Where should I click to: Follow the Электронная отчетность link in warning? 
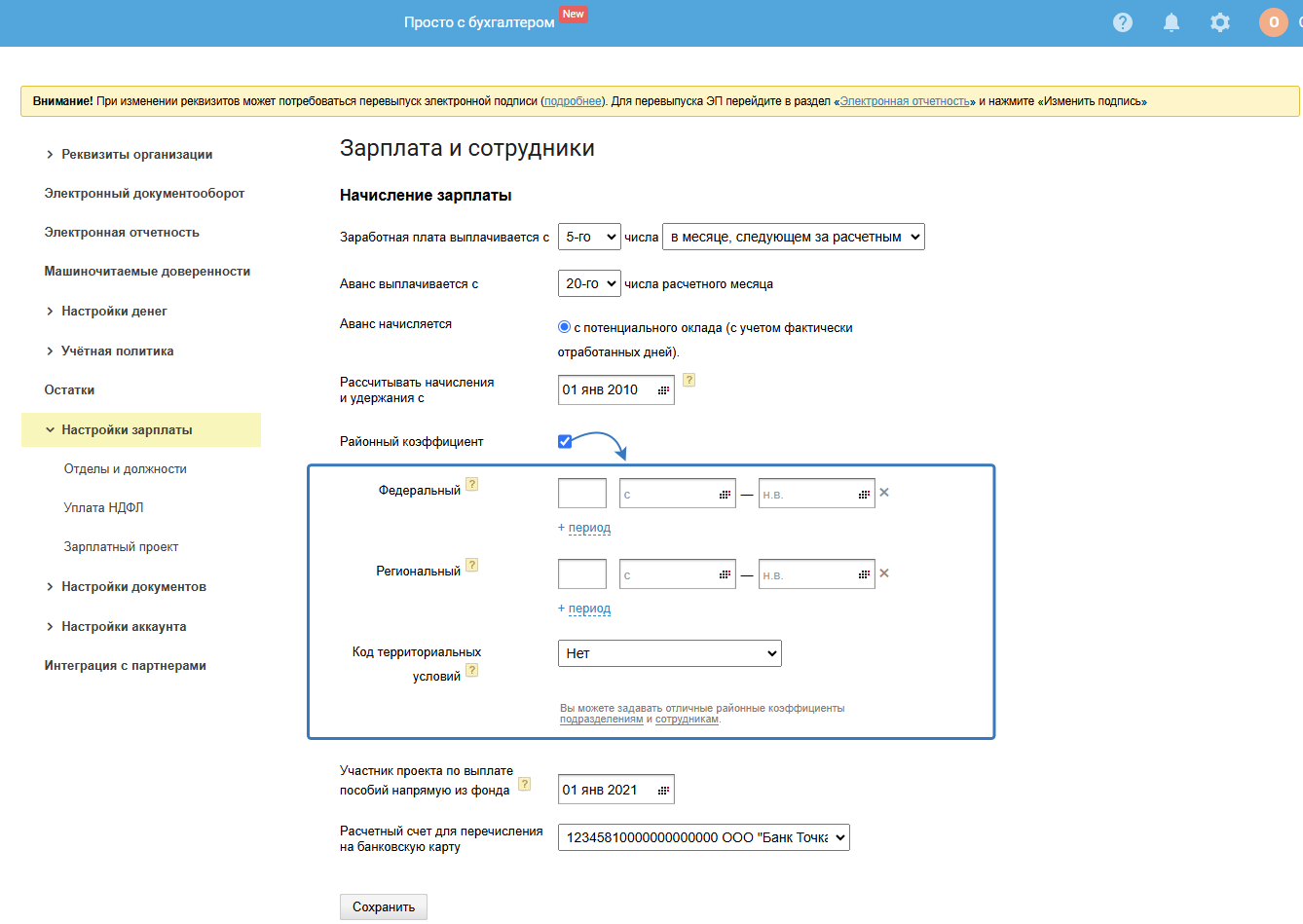pyautogui.click(x=905, y=101)
